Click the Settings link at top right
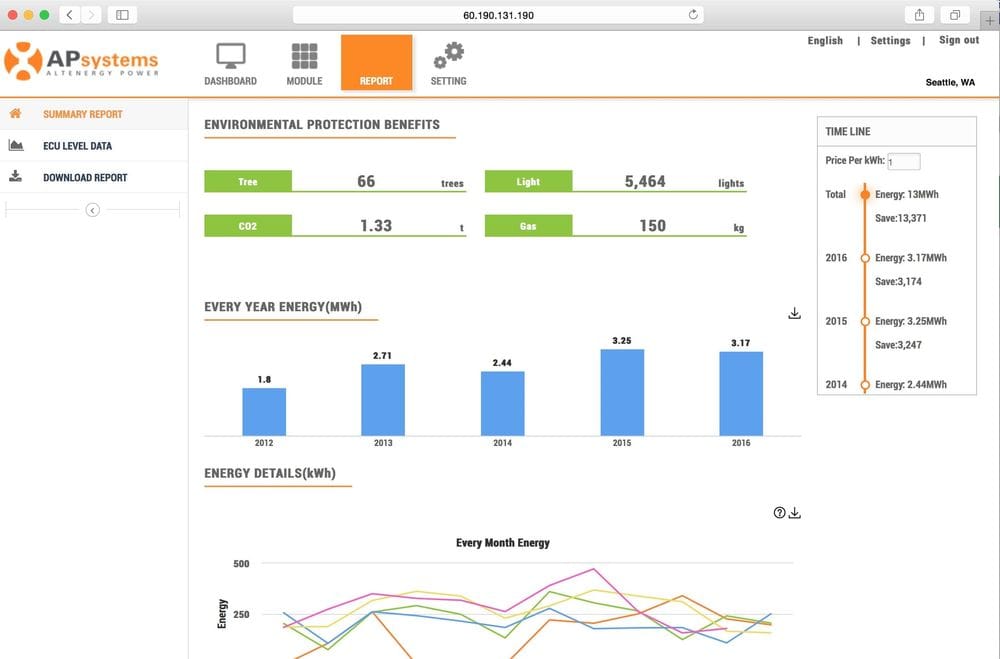The image size is (1000, 659). (x=890, y=41)
